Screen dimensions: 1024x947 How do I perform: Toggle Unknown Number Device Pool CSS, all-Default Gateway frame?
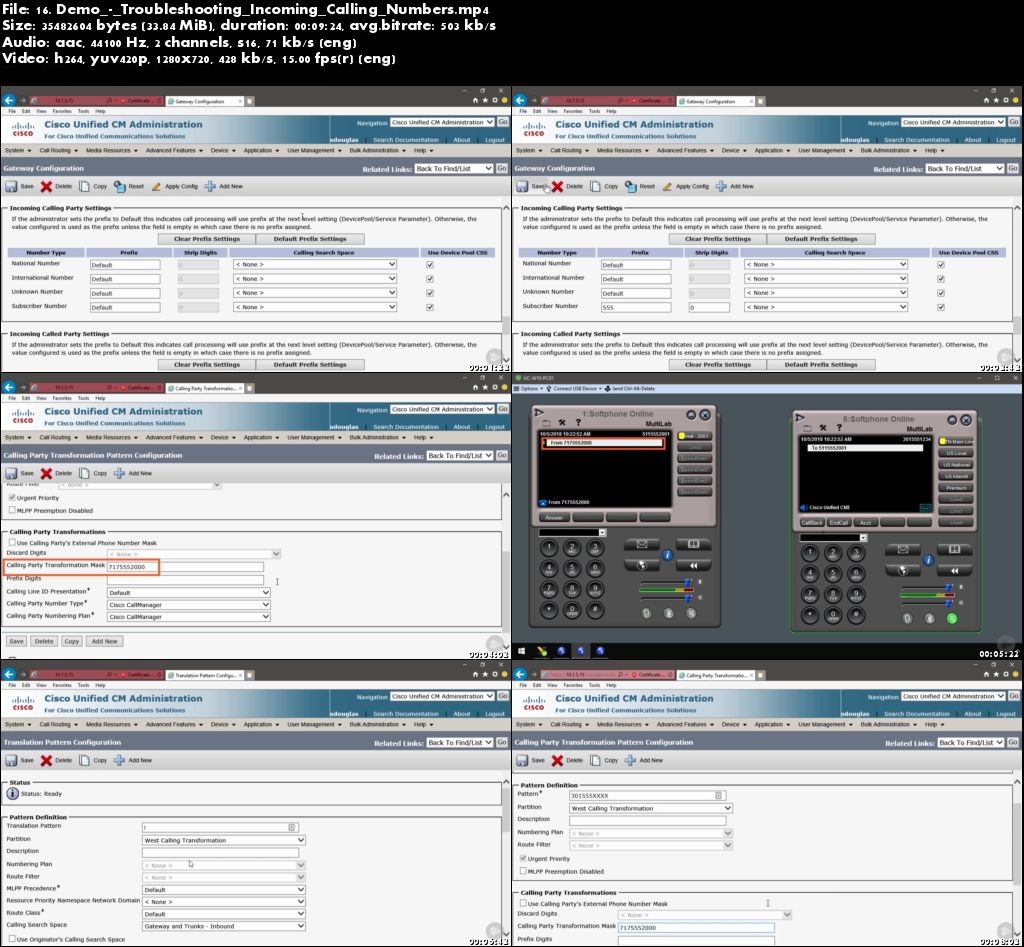coord(430,293)
